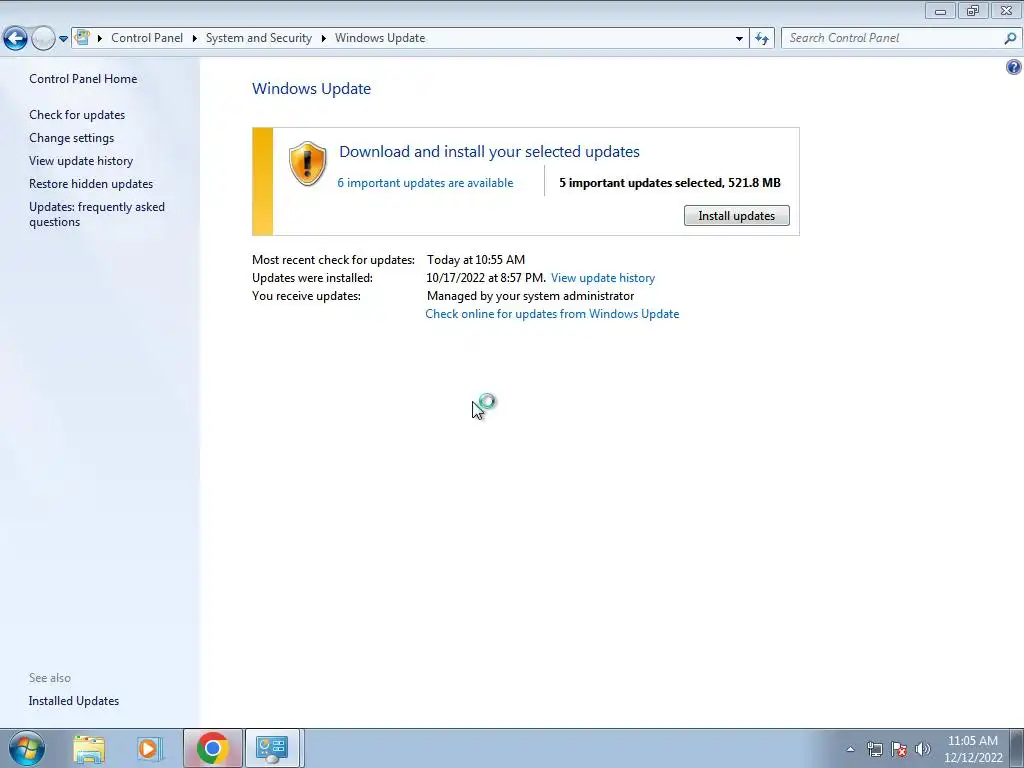Image resolution: width=1024 pixels, height=768 pixels.
Task: Expand the arrow before Control Panel breadcrumb
Action: (100, 38)
